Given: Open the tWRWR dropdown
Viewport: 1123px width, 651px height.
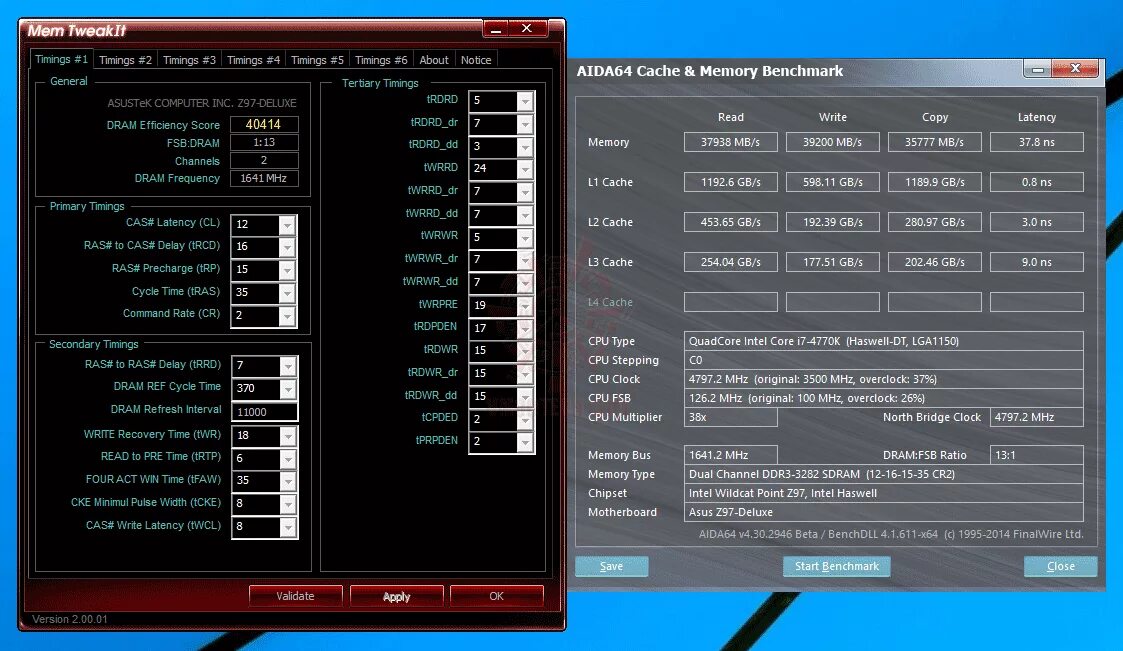Looking at the screenshot, I should [x=525, y=238].
